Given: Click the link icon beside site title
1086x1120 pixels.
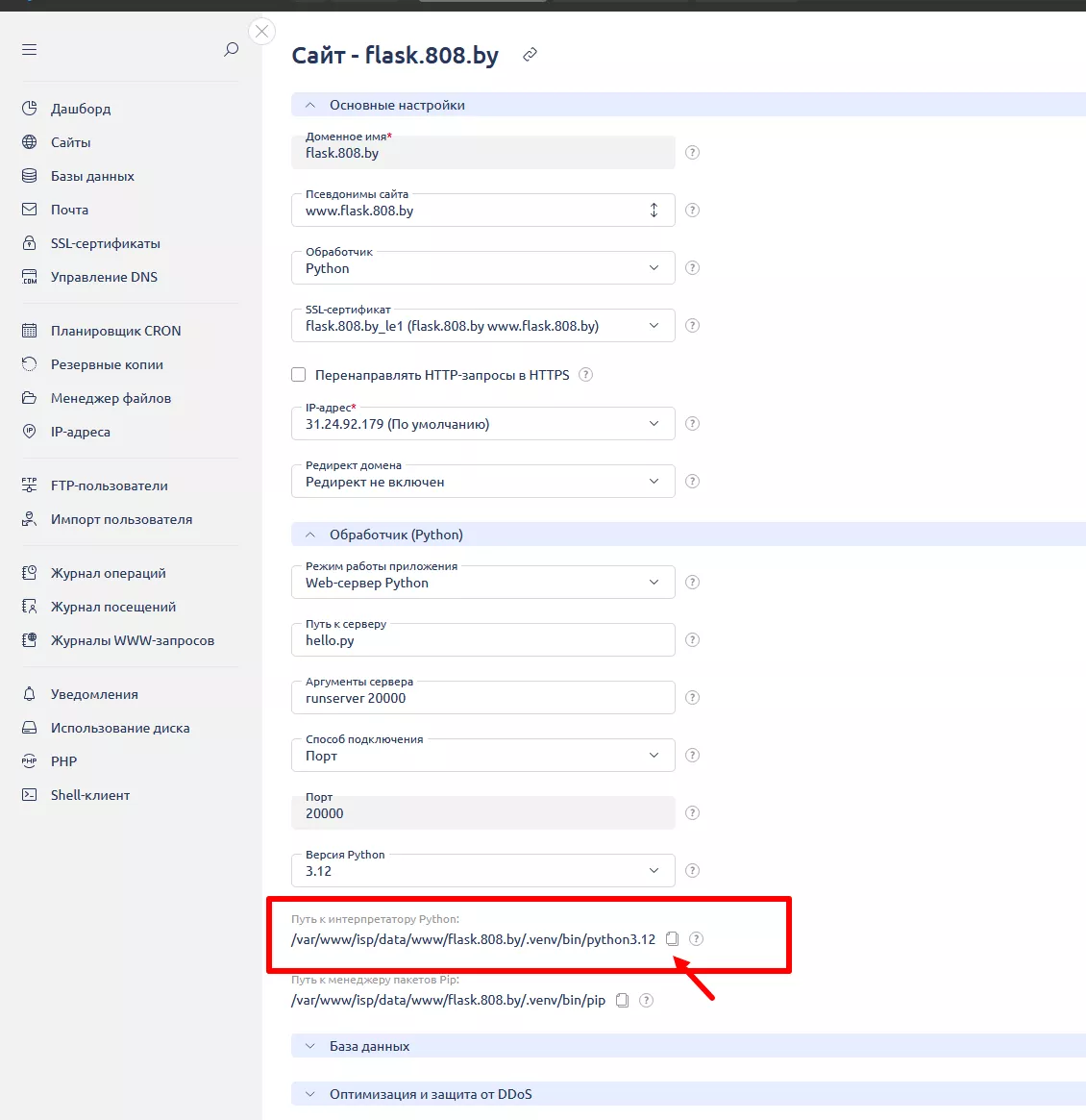Looking at the screenshot, I should click(x=530, y=56).
